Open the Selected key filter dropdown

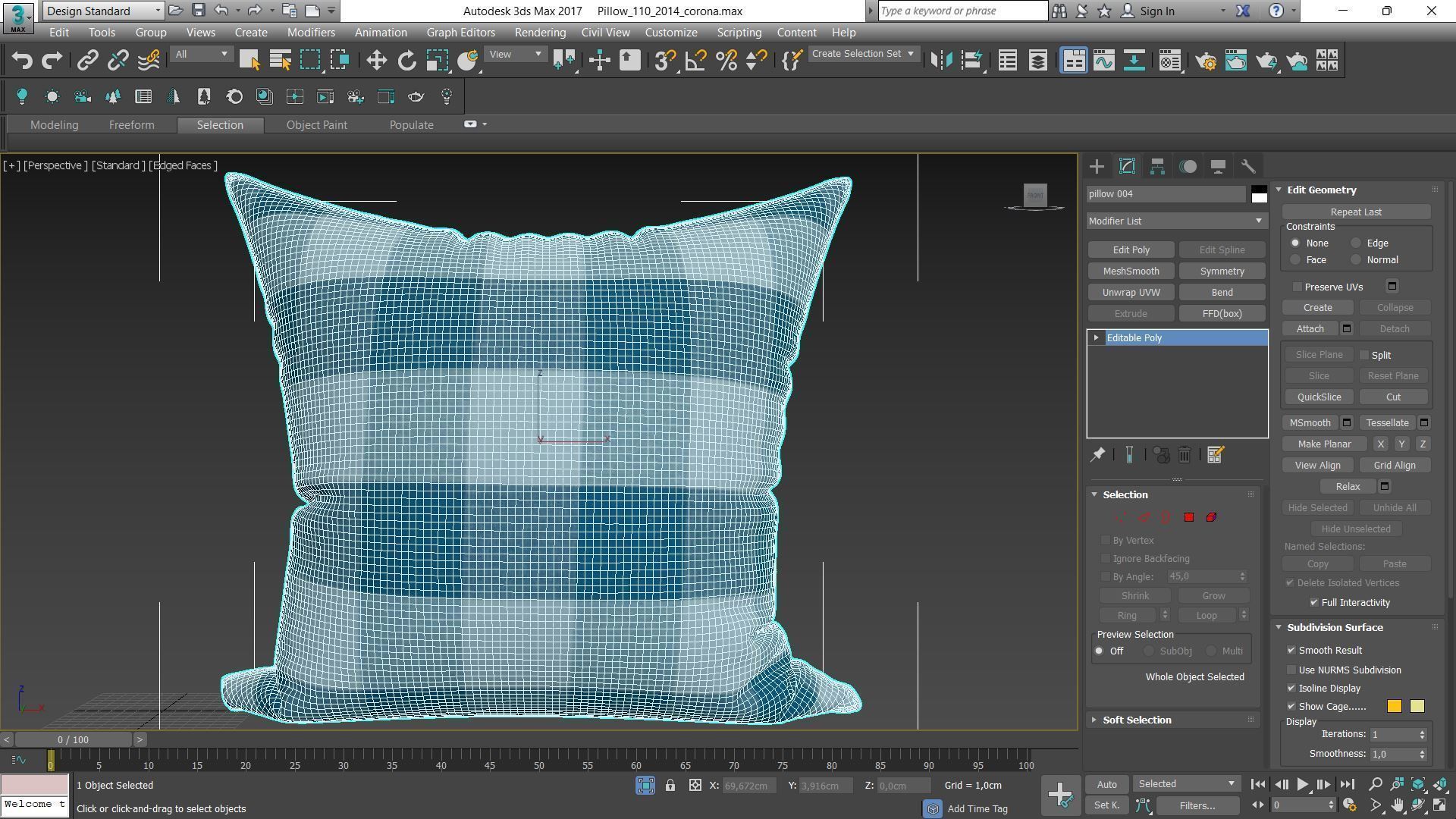click(x=1187, y=784)
